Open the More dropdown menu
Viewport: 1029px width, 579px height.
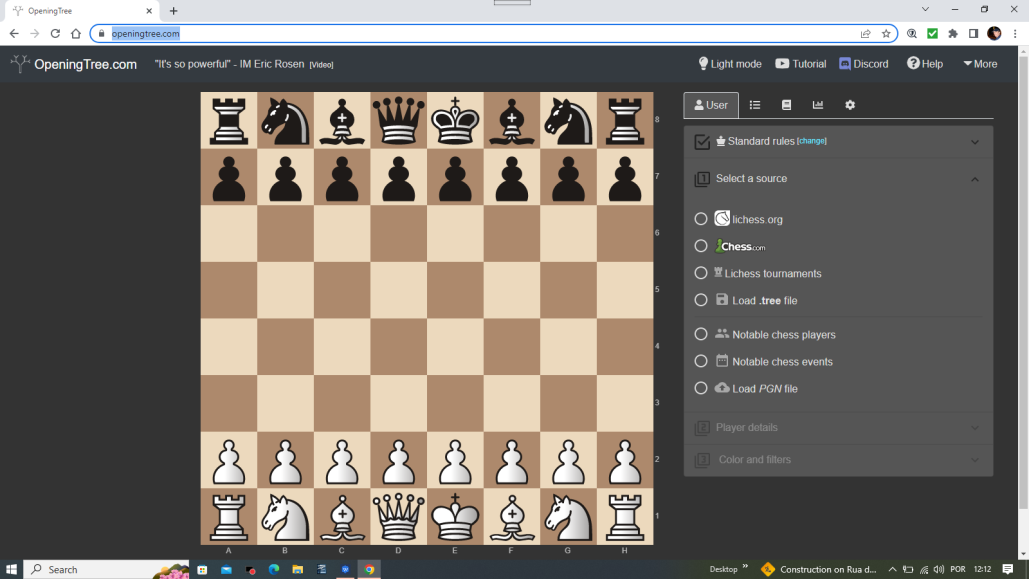[980, 64]
